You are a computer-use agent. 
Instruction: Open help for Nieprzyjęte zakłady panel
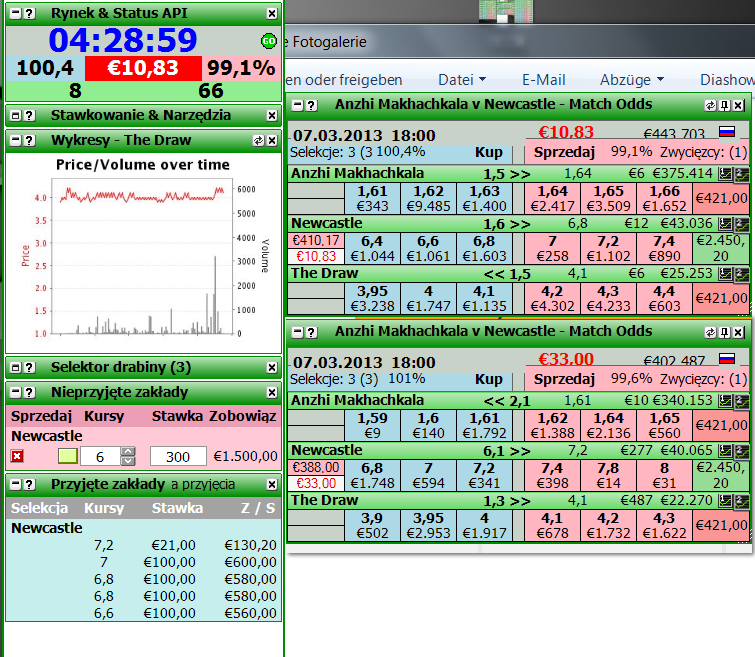(30, 393)
